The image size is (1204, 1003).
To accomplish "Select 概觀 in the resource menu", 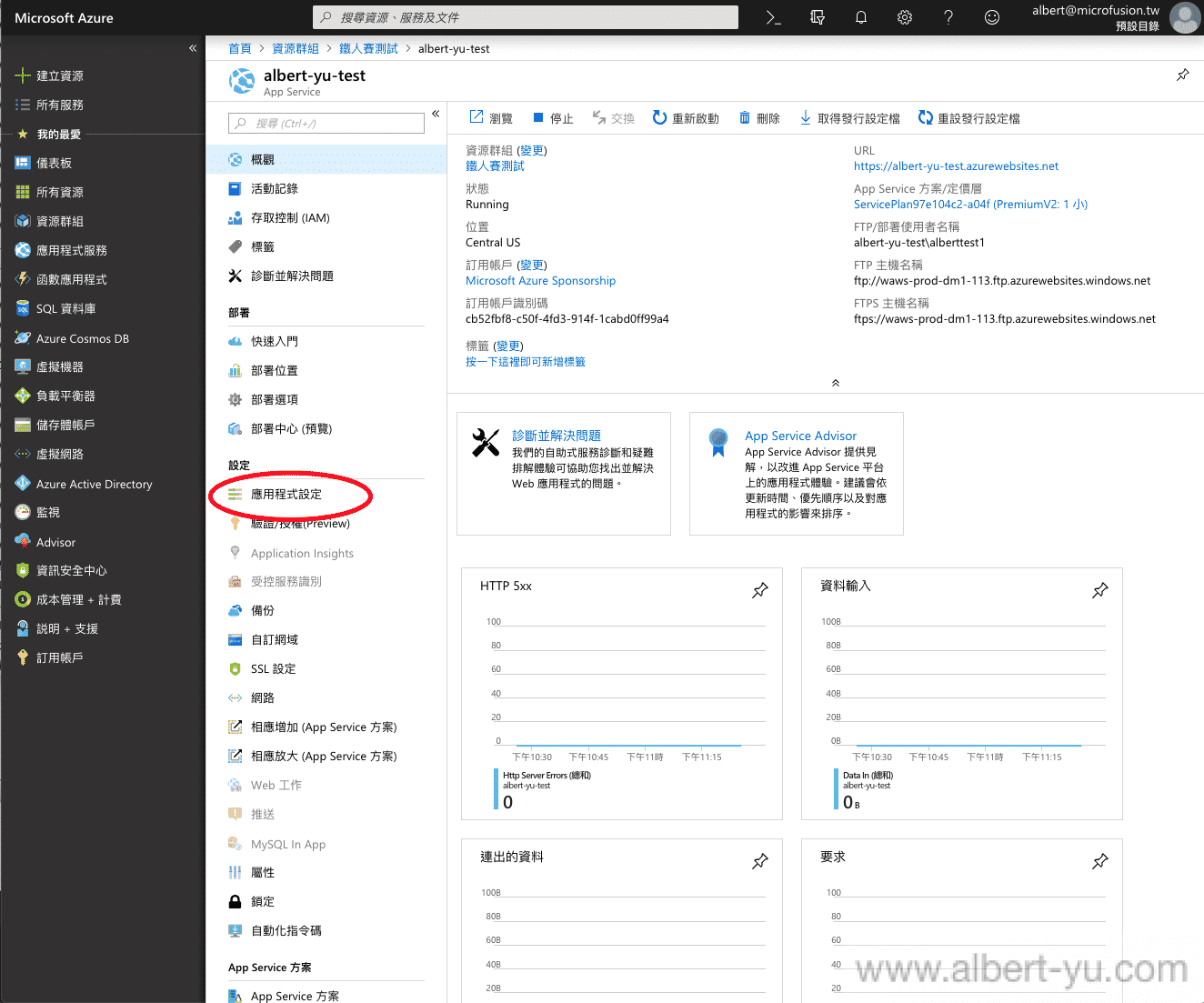I will pyautogui.click(x=326, y=159).
